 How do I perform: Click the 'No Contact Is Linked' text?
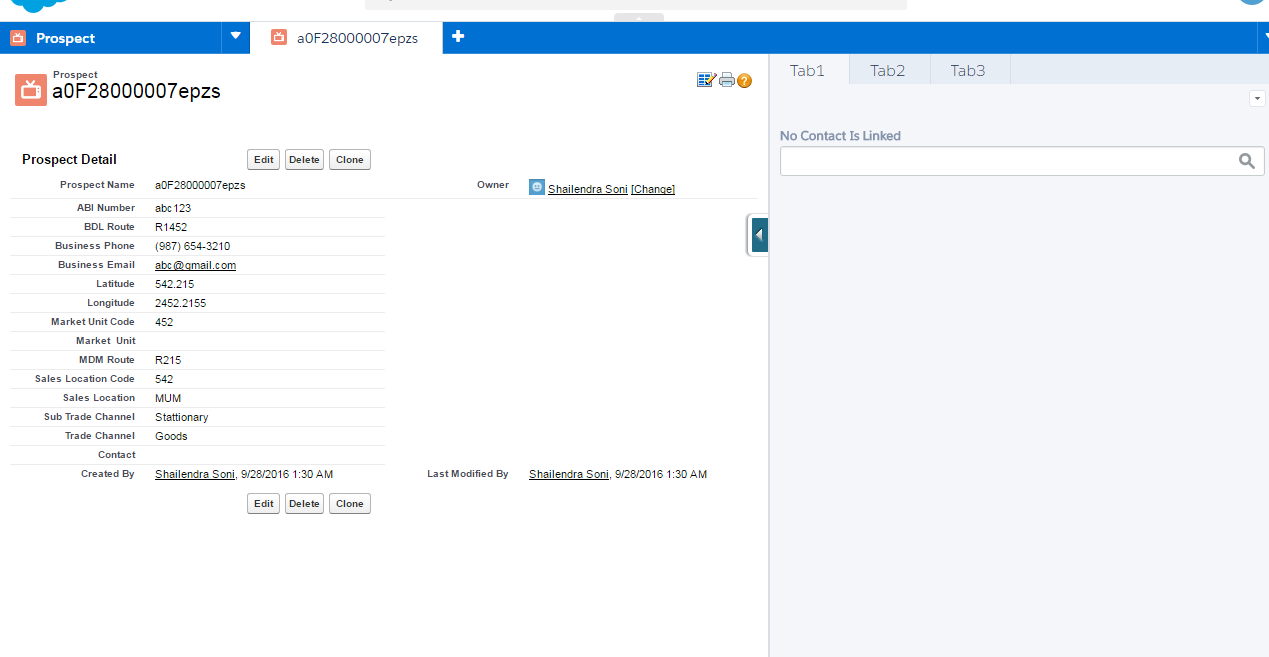coord(840,136)
